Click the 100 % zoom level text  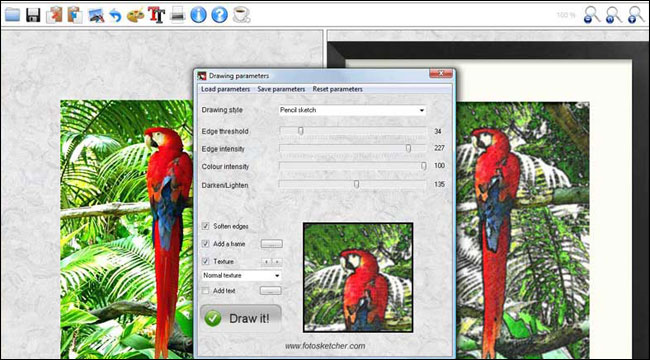tap(566, 15)
